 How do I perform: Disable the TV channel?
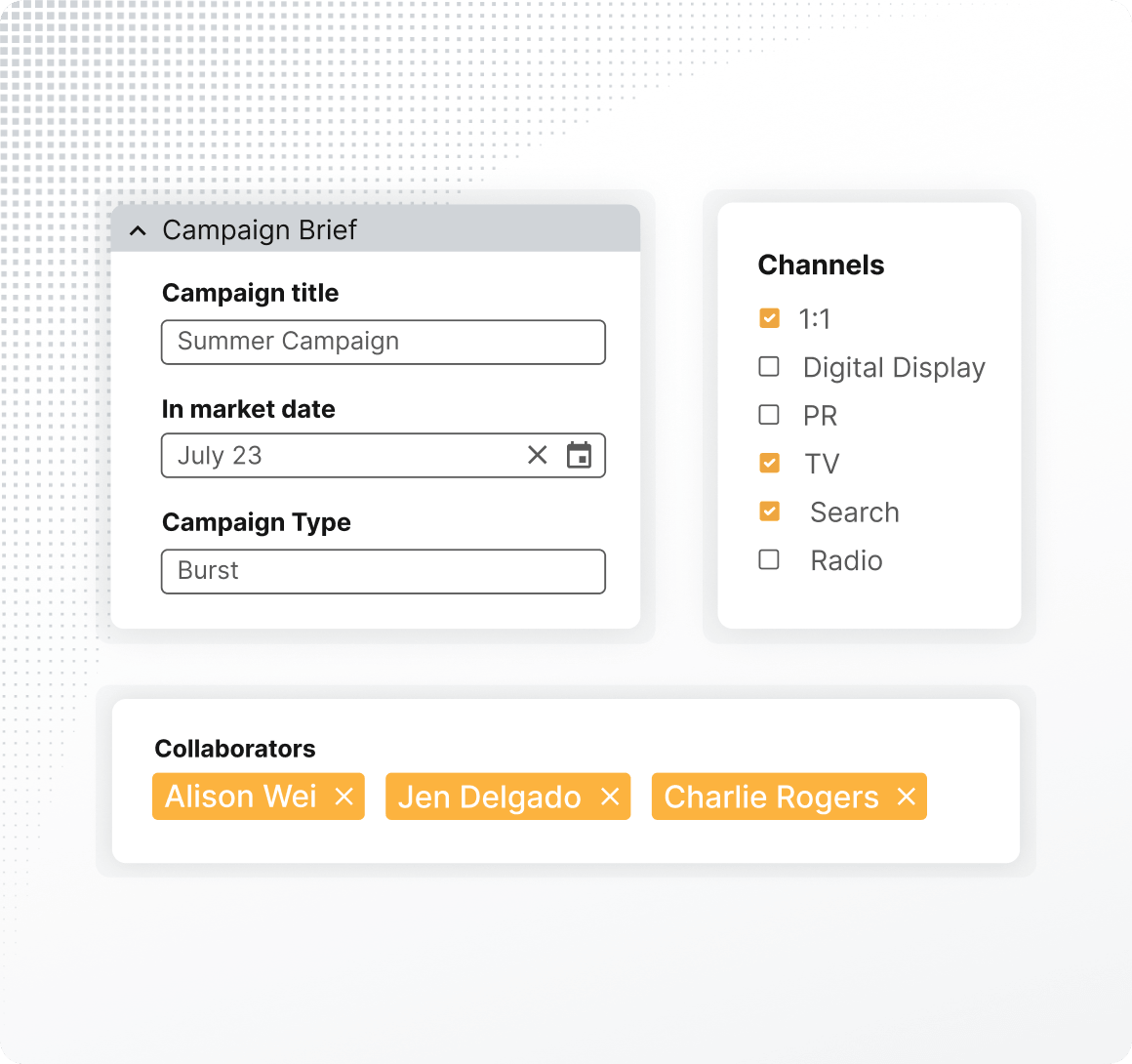(x=770, y=463)
